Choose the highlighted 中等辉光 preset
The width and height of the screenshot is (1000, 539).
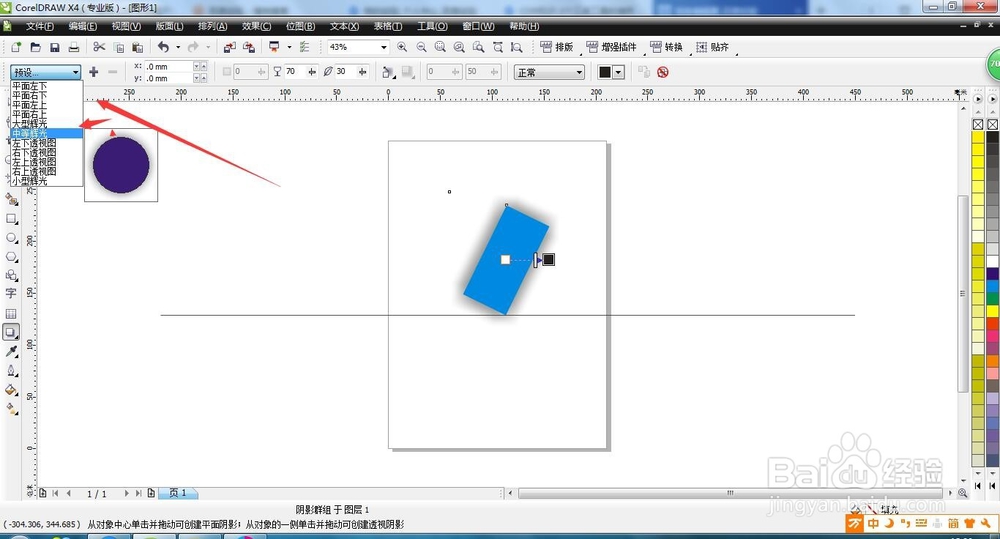pyautogui.click(x=47, y=133)
